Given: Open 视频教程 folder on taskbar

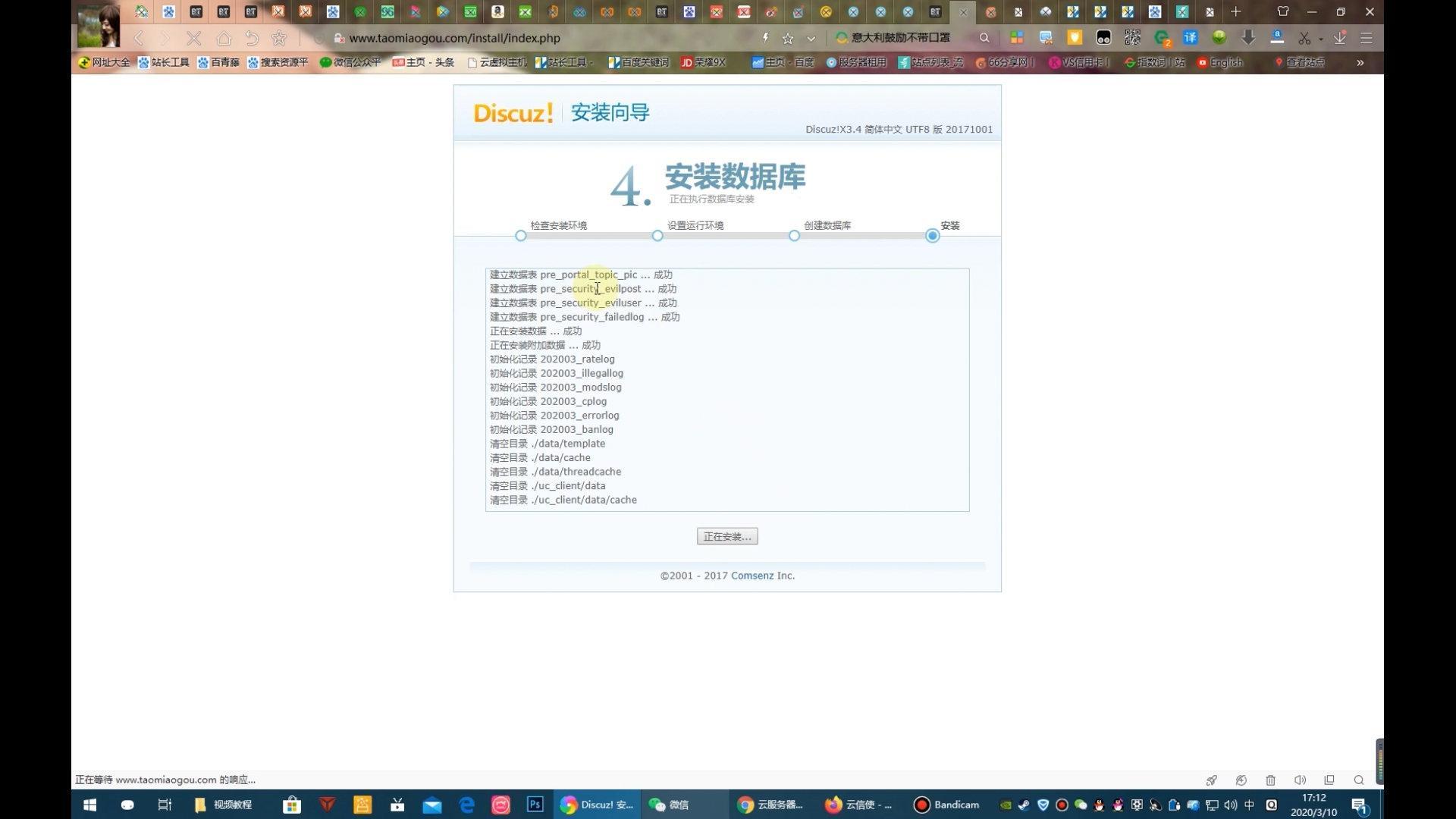Looking at the screenshot, I should (x=224, y=805).
